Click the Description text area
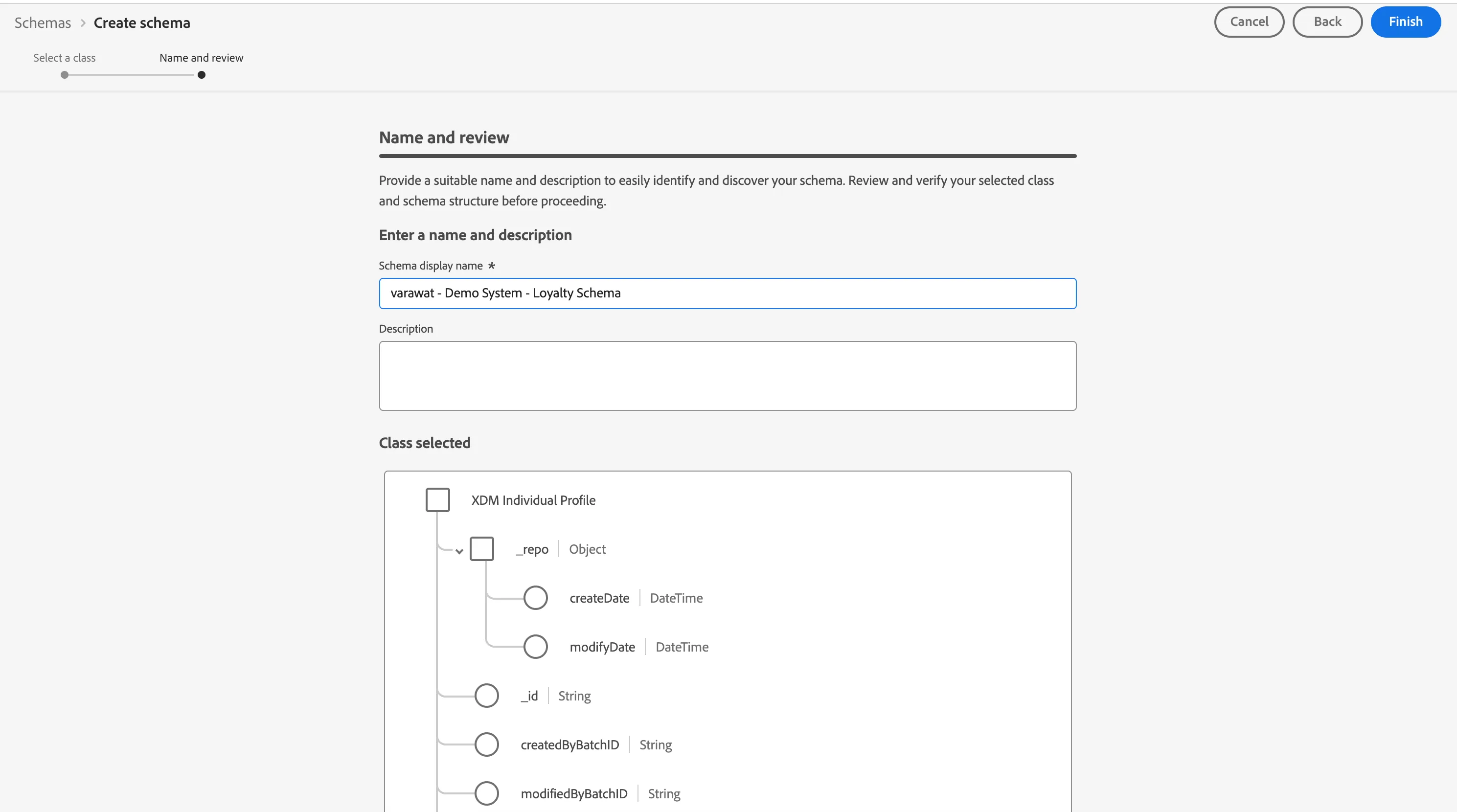The width and height of the screenshot is (1457, 812). tap(728, 376)
